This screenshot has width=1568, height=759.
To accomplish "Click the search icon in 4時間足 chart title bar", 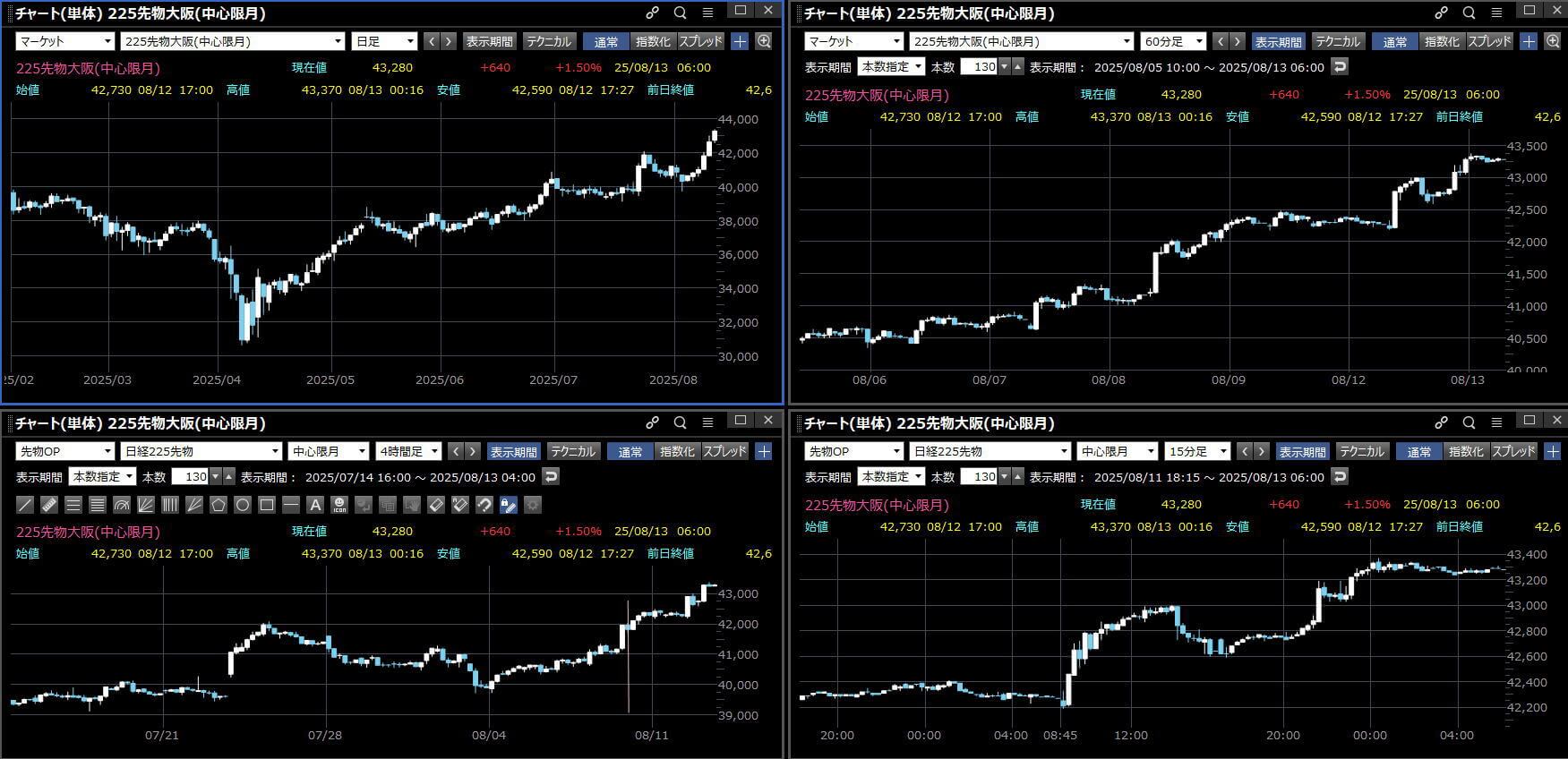I will coord(680,422).
